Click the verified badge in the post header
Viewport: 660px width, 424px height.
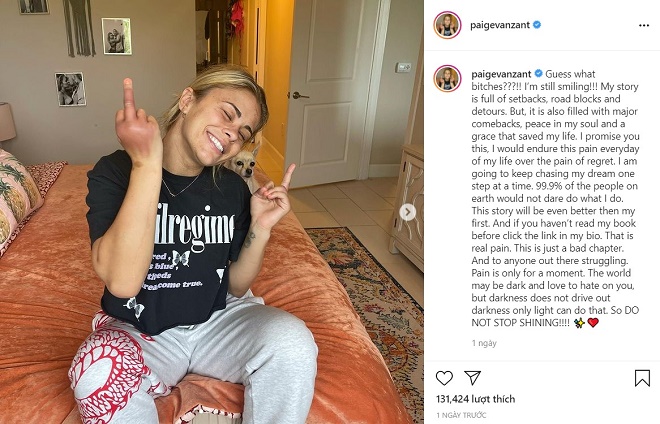click(537, 25)
